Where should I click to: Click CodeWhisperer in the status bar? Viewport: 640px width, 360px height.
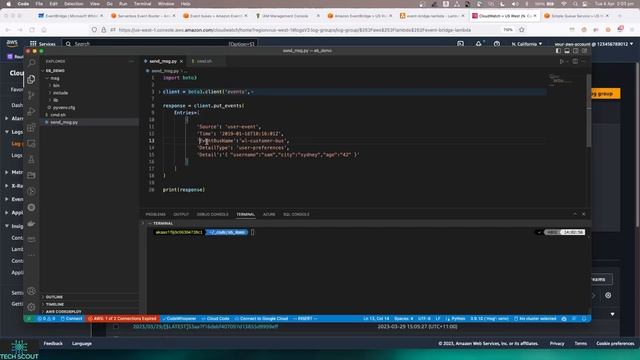[179, 319]
